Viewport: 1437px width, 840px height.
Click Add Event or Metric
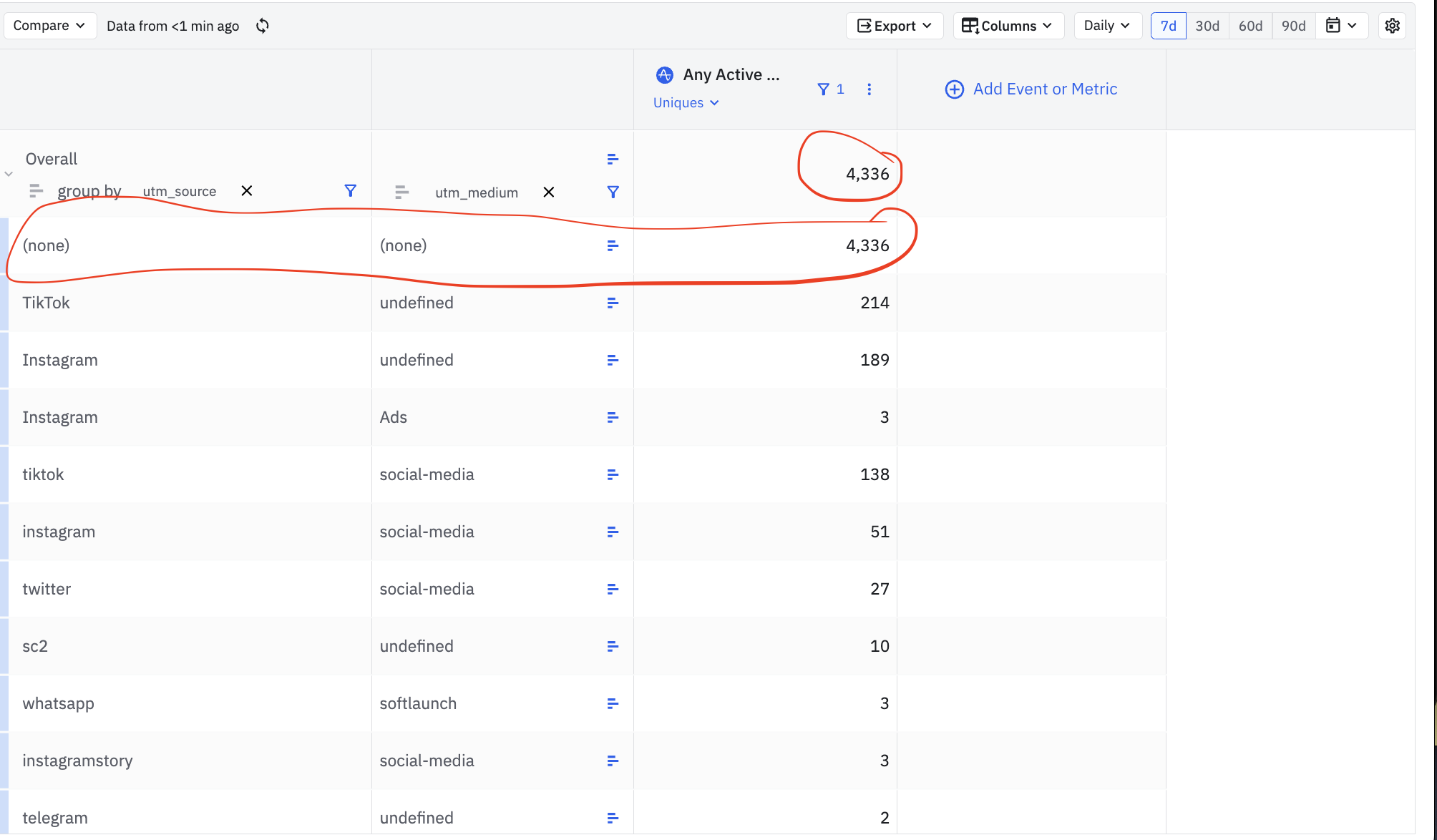tap(1031, 89)
